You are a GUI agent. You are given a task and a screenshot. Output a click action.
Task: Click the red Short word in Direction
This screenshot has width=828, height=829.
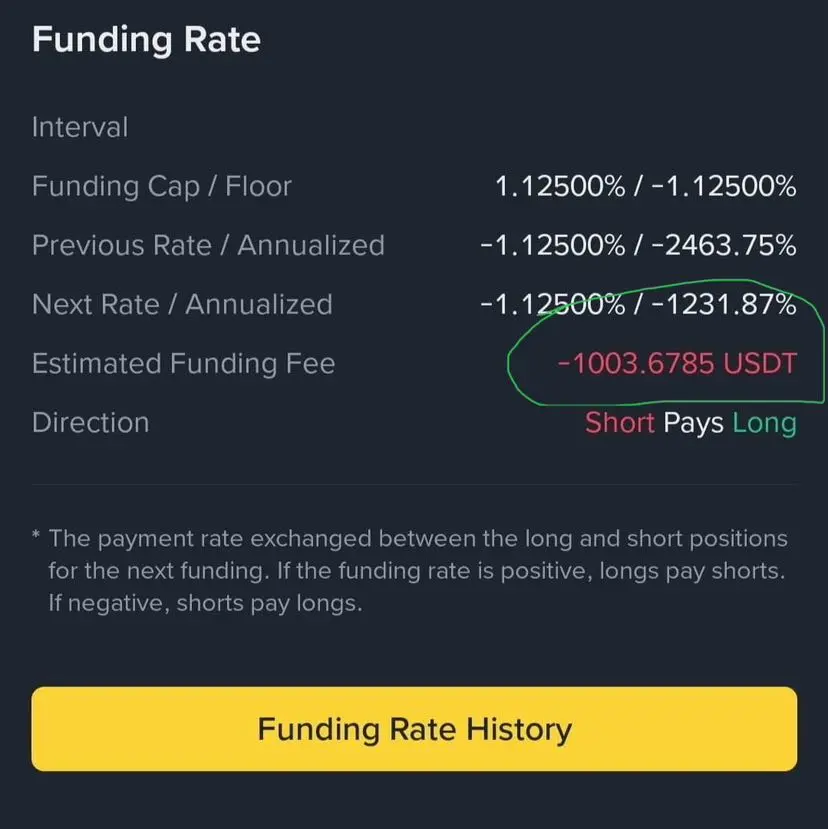pos(620,423)
